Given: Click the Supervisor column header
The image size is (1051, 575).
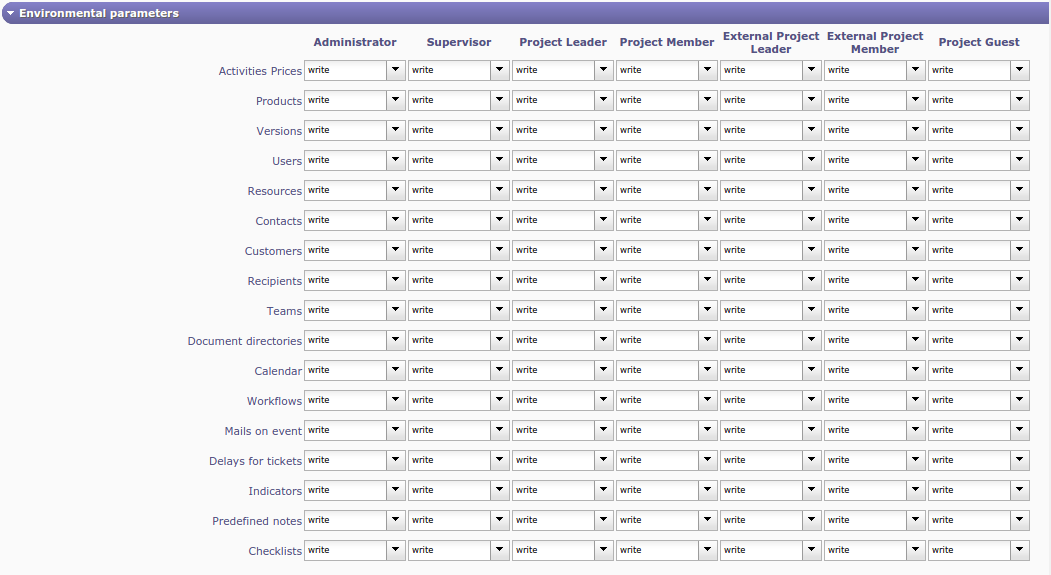Looking at the screenshot, I should pos(458,42).
